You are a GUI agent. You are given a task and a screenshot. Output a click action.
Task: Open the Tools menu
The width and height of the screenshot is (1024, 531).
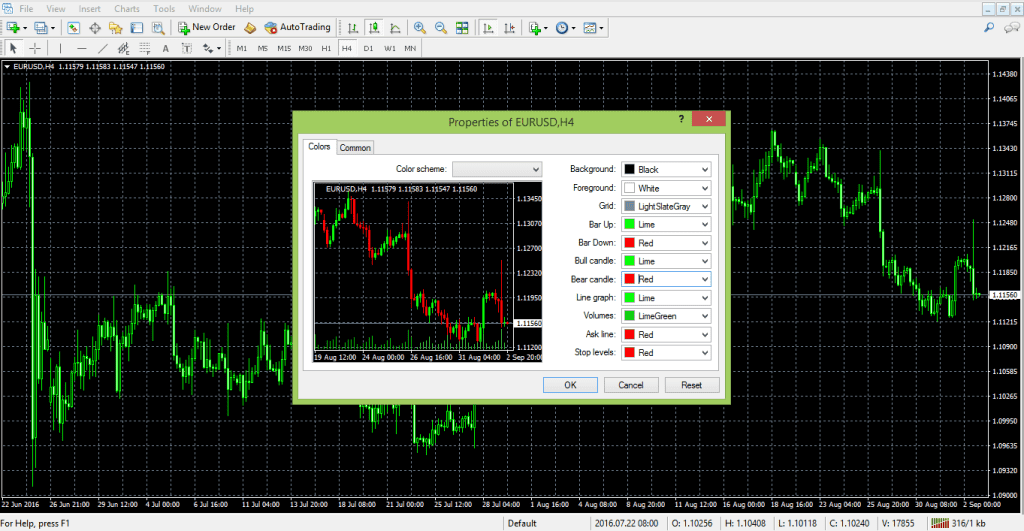click(x=164, y=8)
